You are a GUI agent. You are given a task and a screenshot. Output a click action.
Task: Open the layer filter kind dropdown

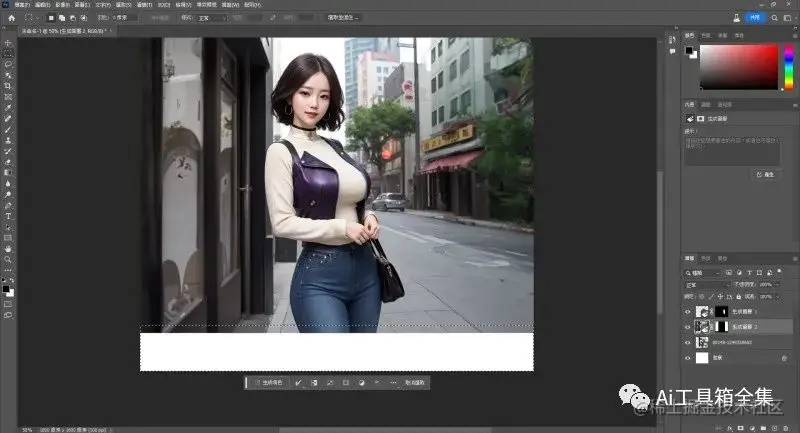pos(703,273)
